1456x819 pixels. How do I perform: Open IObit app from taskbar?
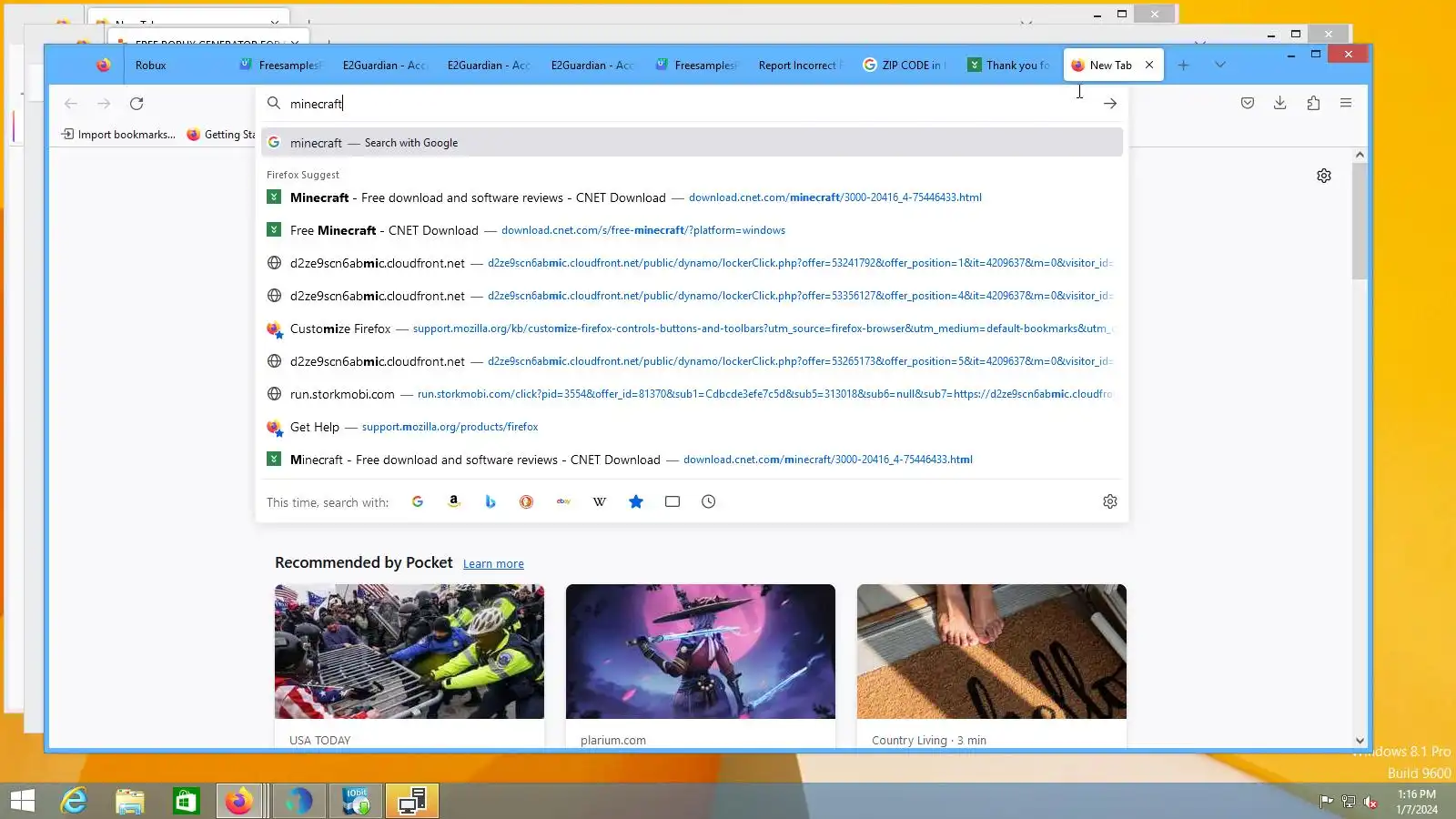(x=356, y=801)
